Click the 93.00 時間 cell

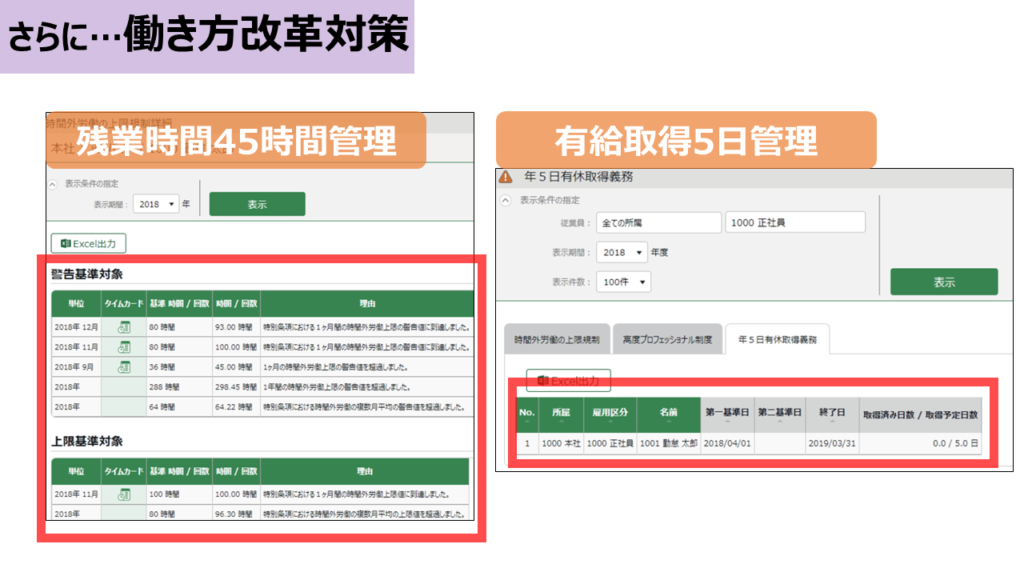pyautogui.click(x=236, y=327)
